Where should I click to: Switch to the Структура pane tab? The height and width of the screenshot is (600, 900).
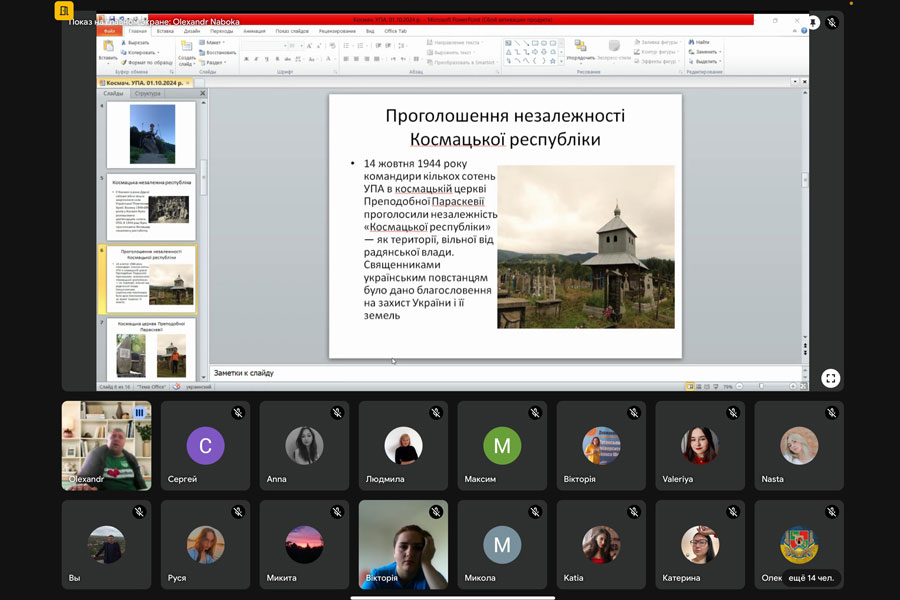(148, 93)
